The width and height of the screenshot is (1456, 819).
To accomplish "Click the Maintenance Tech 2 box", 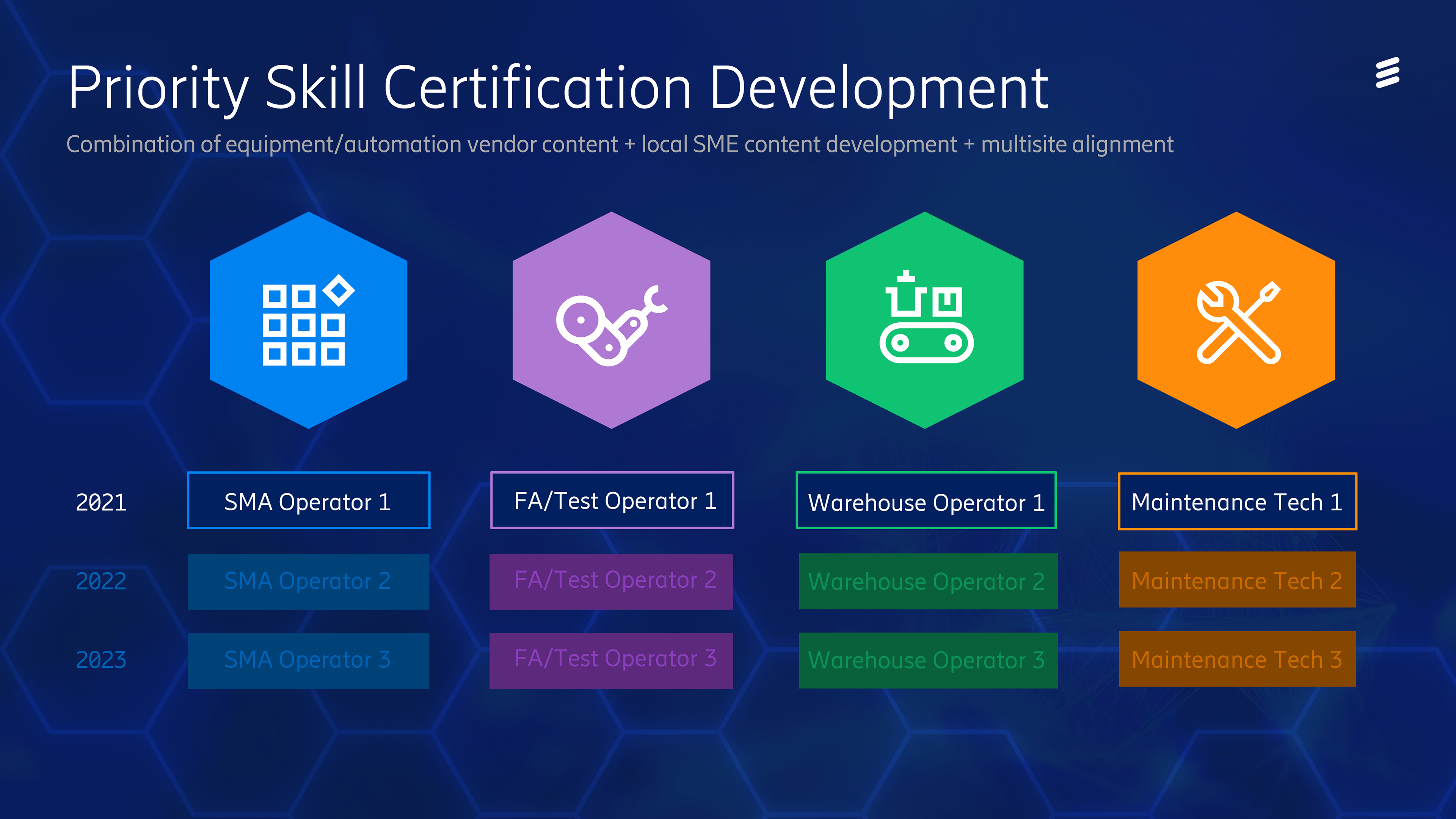I will click(1237, 580).
